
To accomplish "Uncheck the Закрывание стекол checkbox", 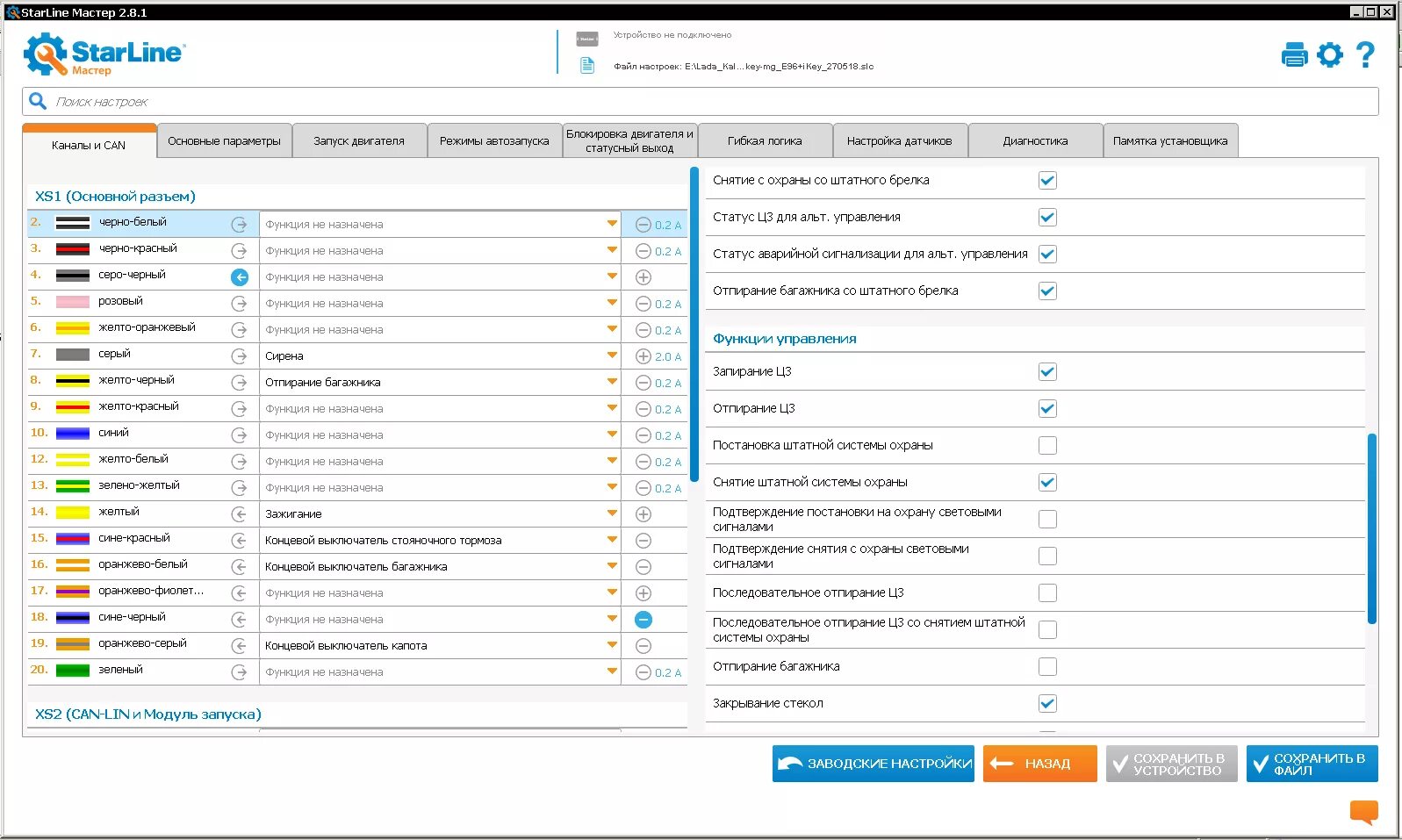I will (1047, 703).
